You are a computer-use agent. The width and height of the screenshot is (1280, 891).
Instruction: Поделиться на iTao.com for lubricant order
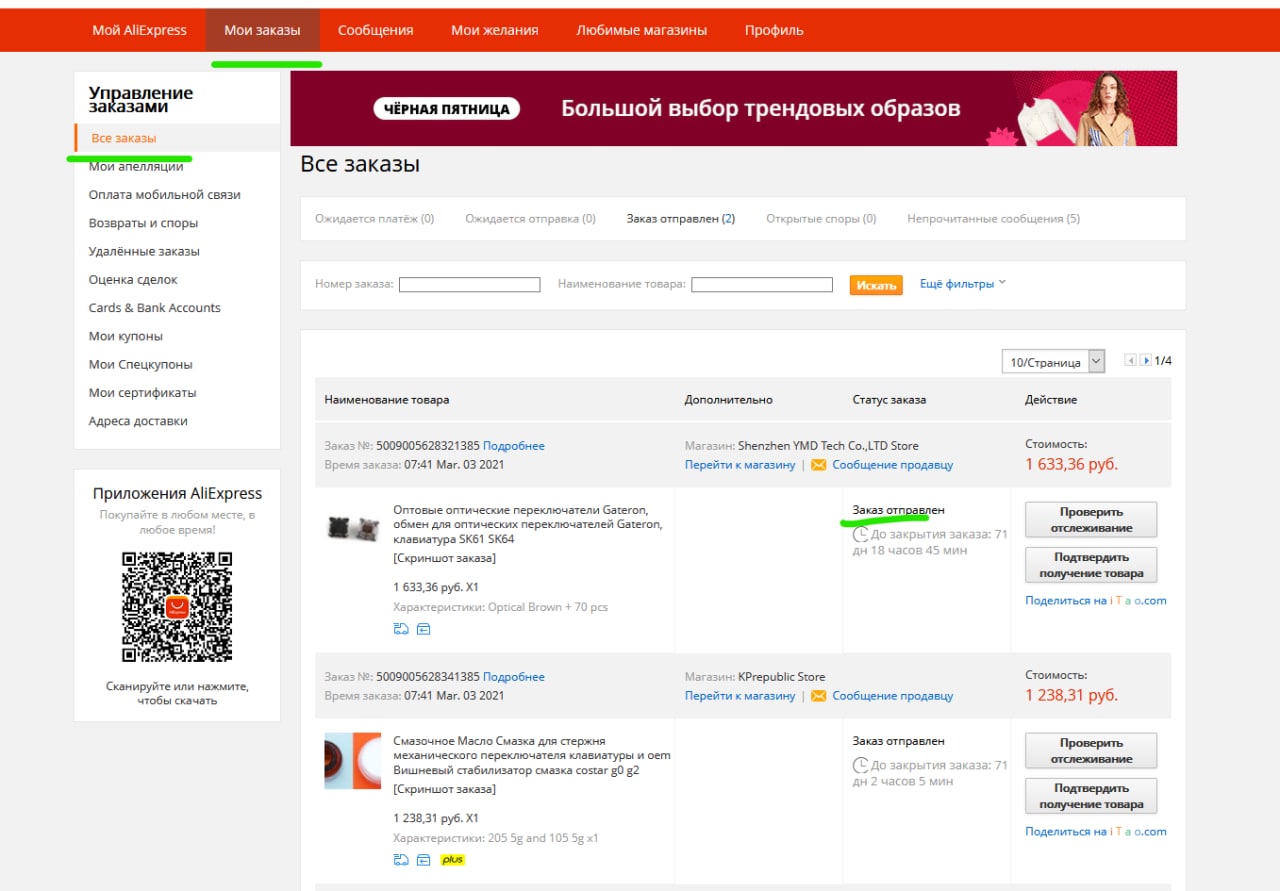pos(1096,832)
